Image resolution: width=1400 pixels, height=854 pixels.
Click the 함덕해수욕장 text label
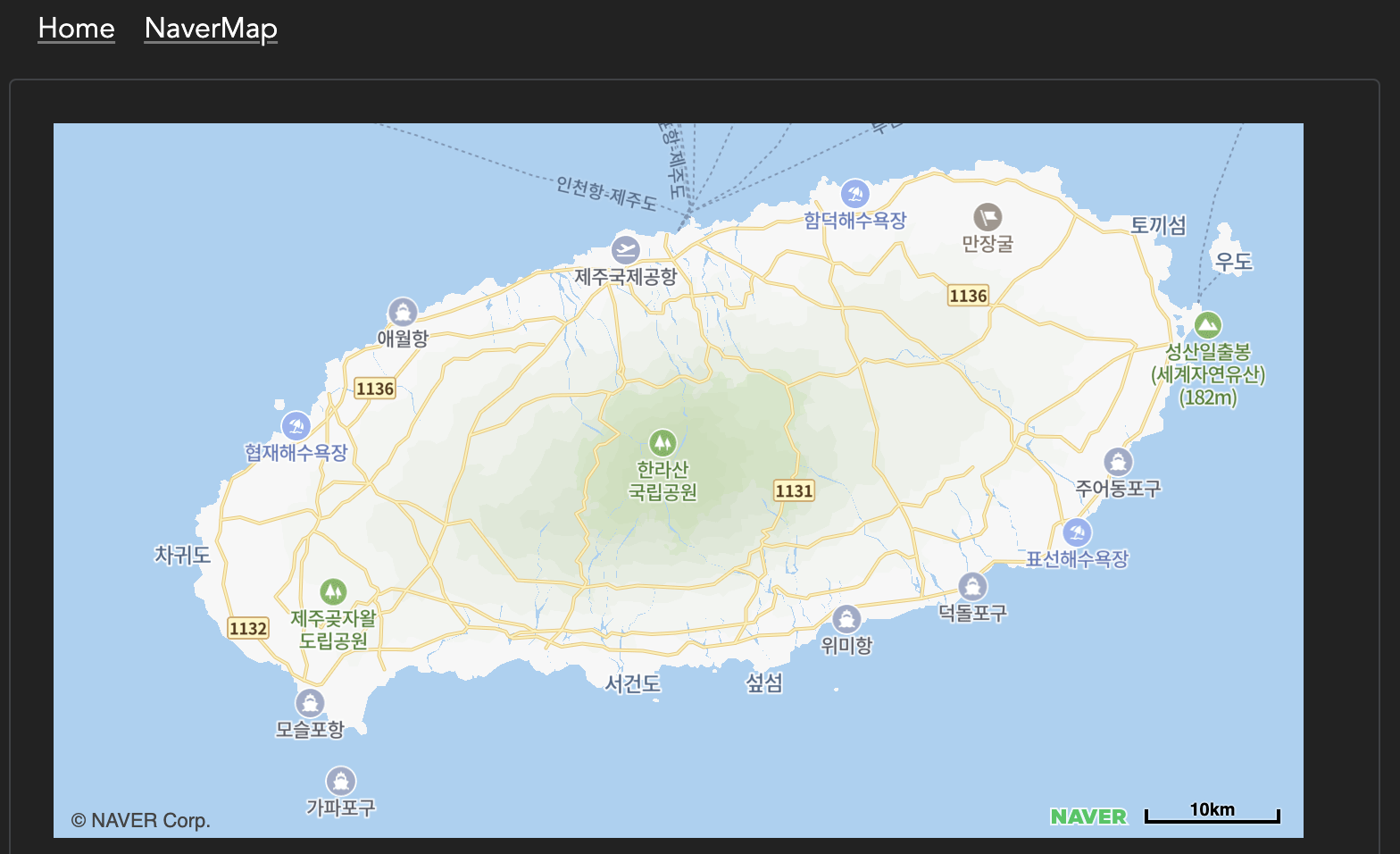point(855,220)
